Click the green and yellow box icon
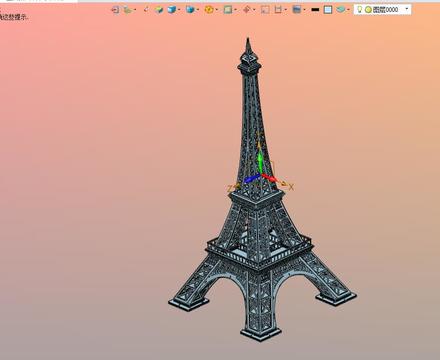 point(159,10)
